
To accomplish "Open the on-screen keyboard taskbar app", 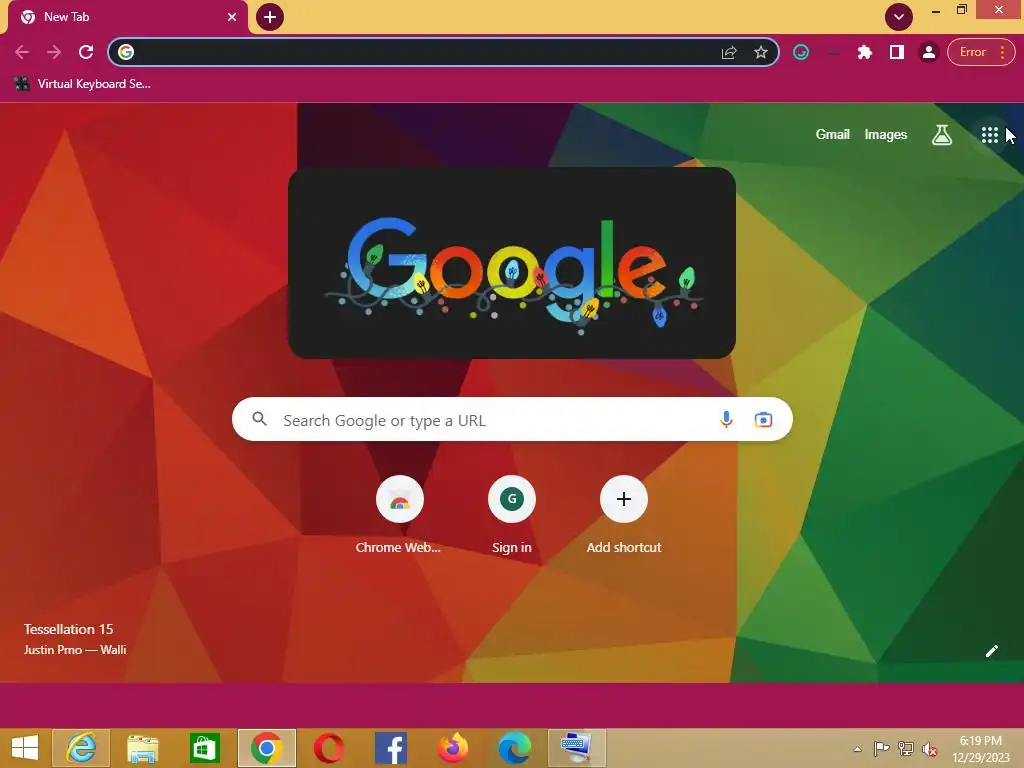I will click(x=577, y=748).
